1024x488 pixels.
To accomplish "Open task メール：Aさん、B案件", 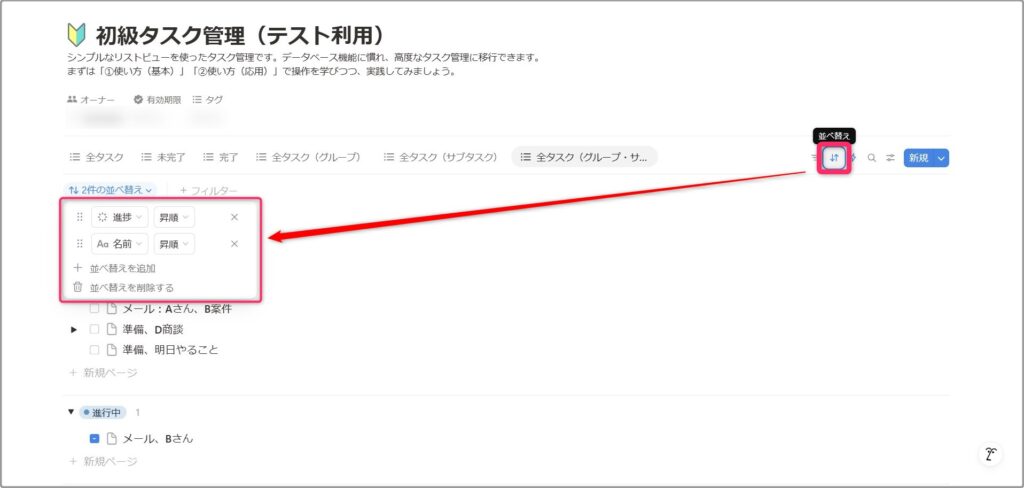I will pos(177,309).
